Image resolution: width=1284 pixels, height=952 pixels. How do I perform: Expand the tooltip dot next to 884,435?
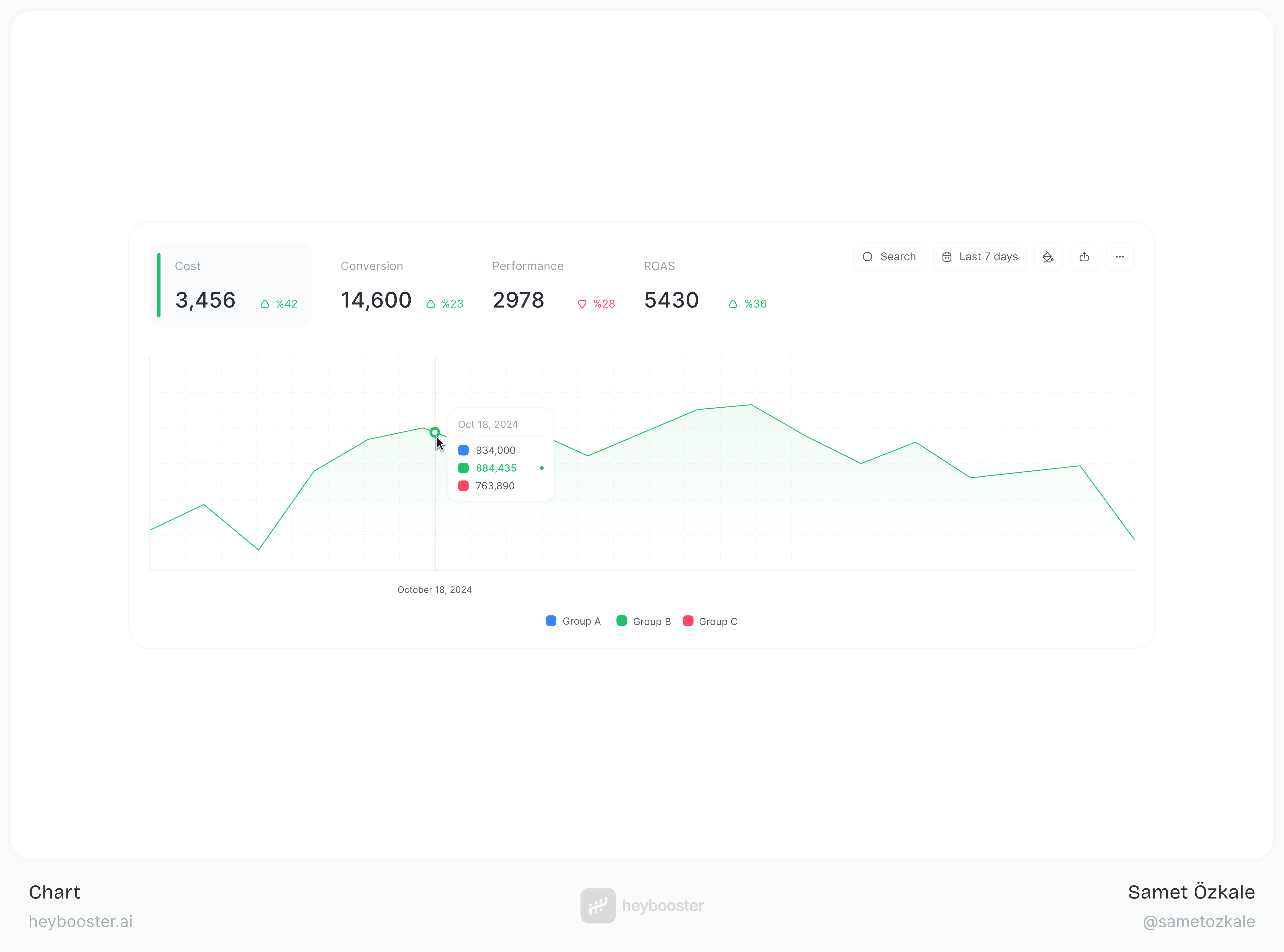(541, 468)
